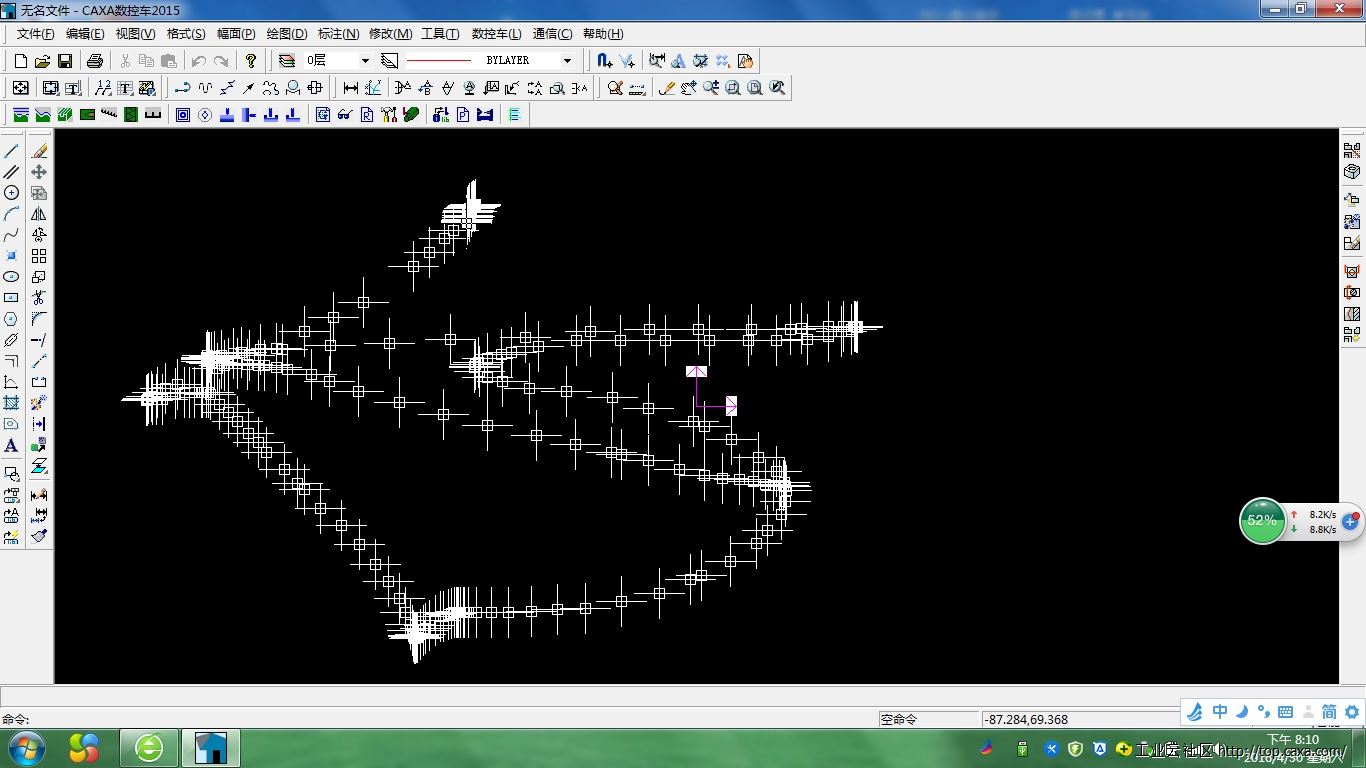Create a new file with the blank page icon
Viewport: 1366px width, 768px height.
tap(20, 61)
